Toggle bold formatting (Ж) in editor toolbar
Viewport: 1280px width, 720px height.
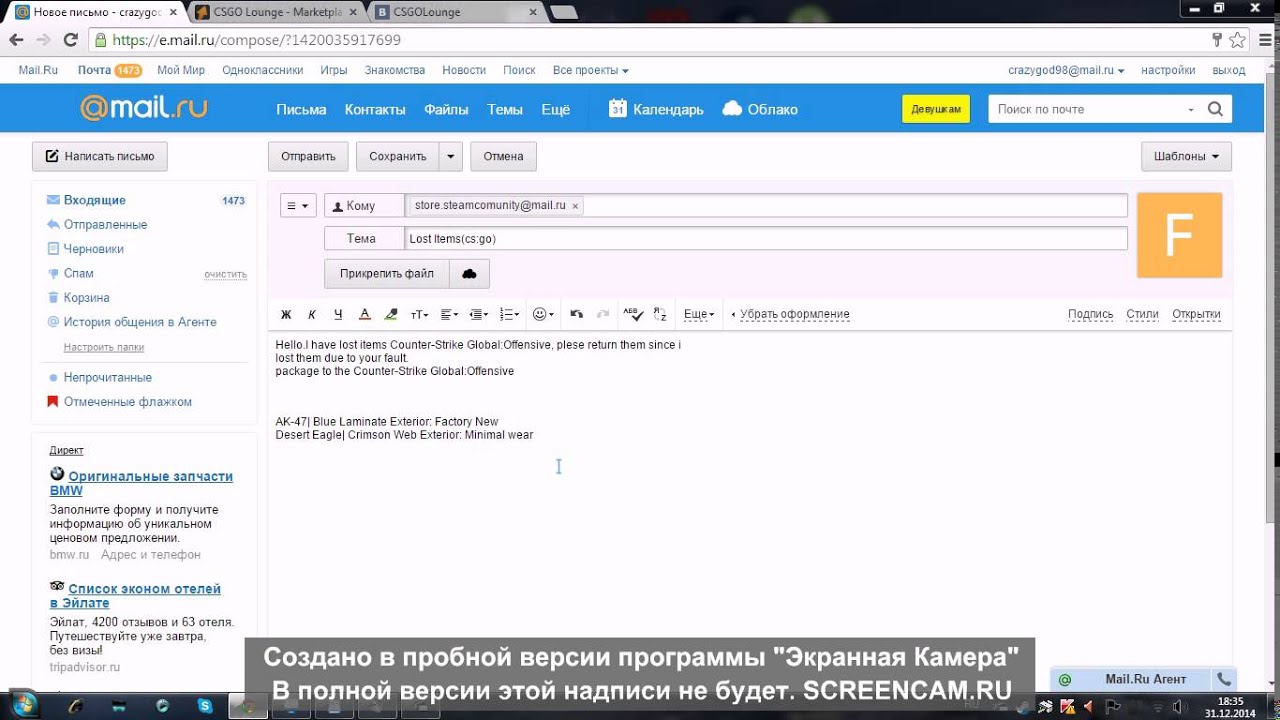pos(286,314)
